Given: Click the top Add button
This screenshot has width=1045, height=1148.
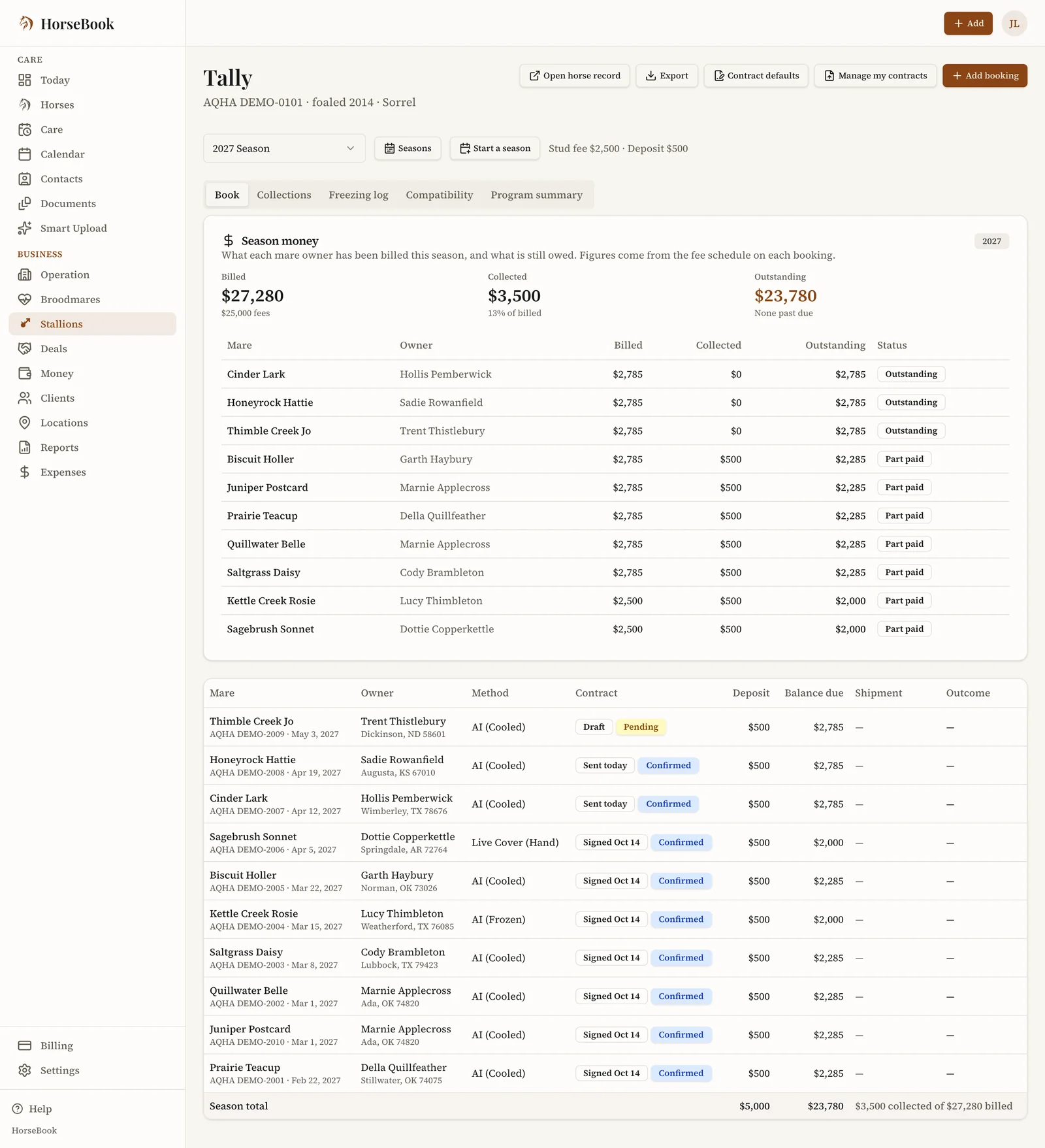Looking at the screenshot, I should pyautogui.click(x=968, y=24).
